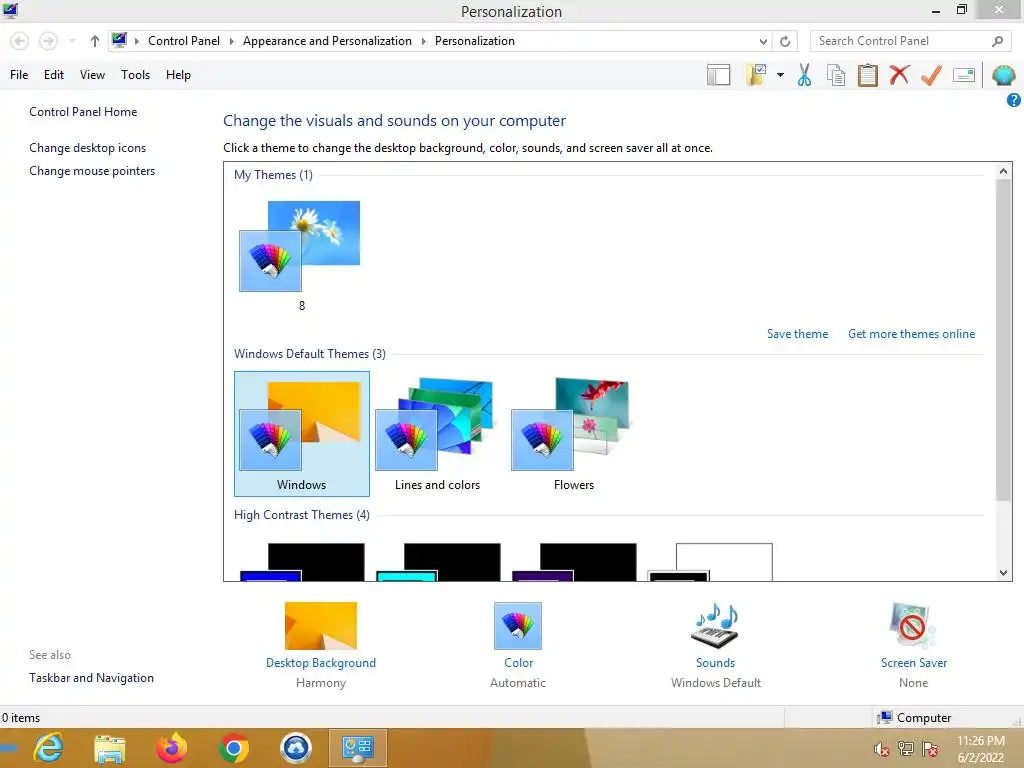
Task: Click the Refresh button in address bar
Action: 785,41
